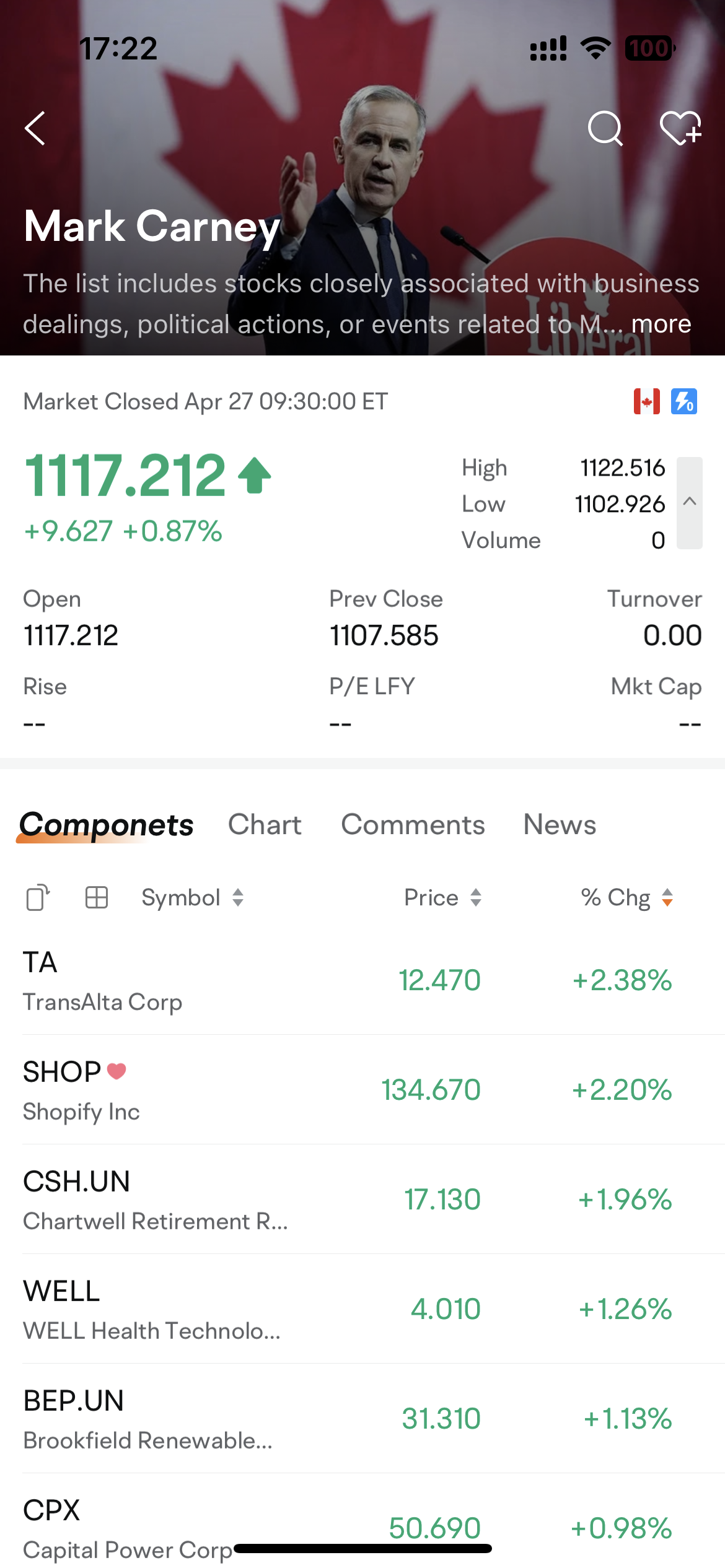Collapse the quote details with the chevron
This screenshot has width=725, height=1568.
pos(690,502)
